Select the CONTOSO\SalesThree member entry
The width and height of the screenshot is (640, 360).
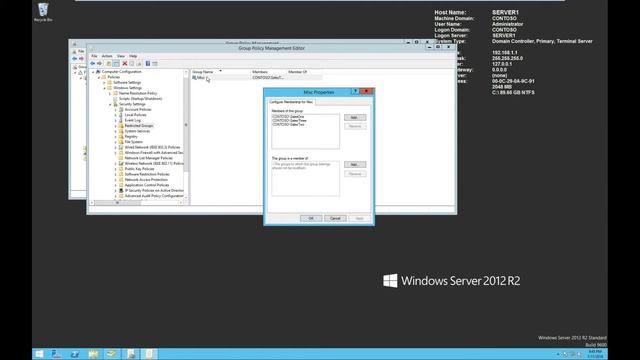coord(289,120)
